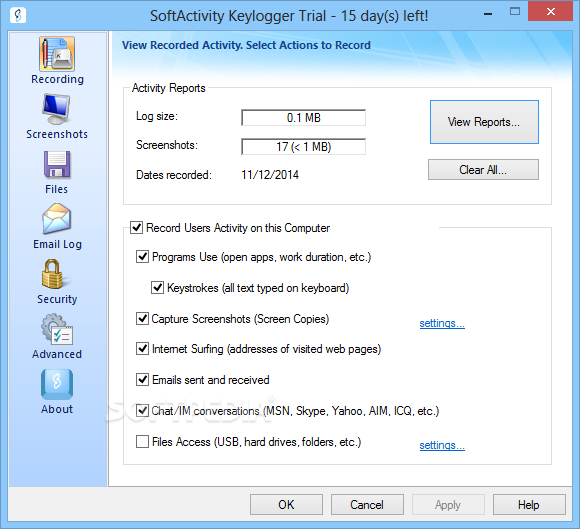
Task: Open the Files floppy disk icon
Action: tap(57, 164)
